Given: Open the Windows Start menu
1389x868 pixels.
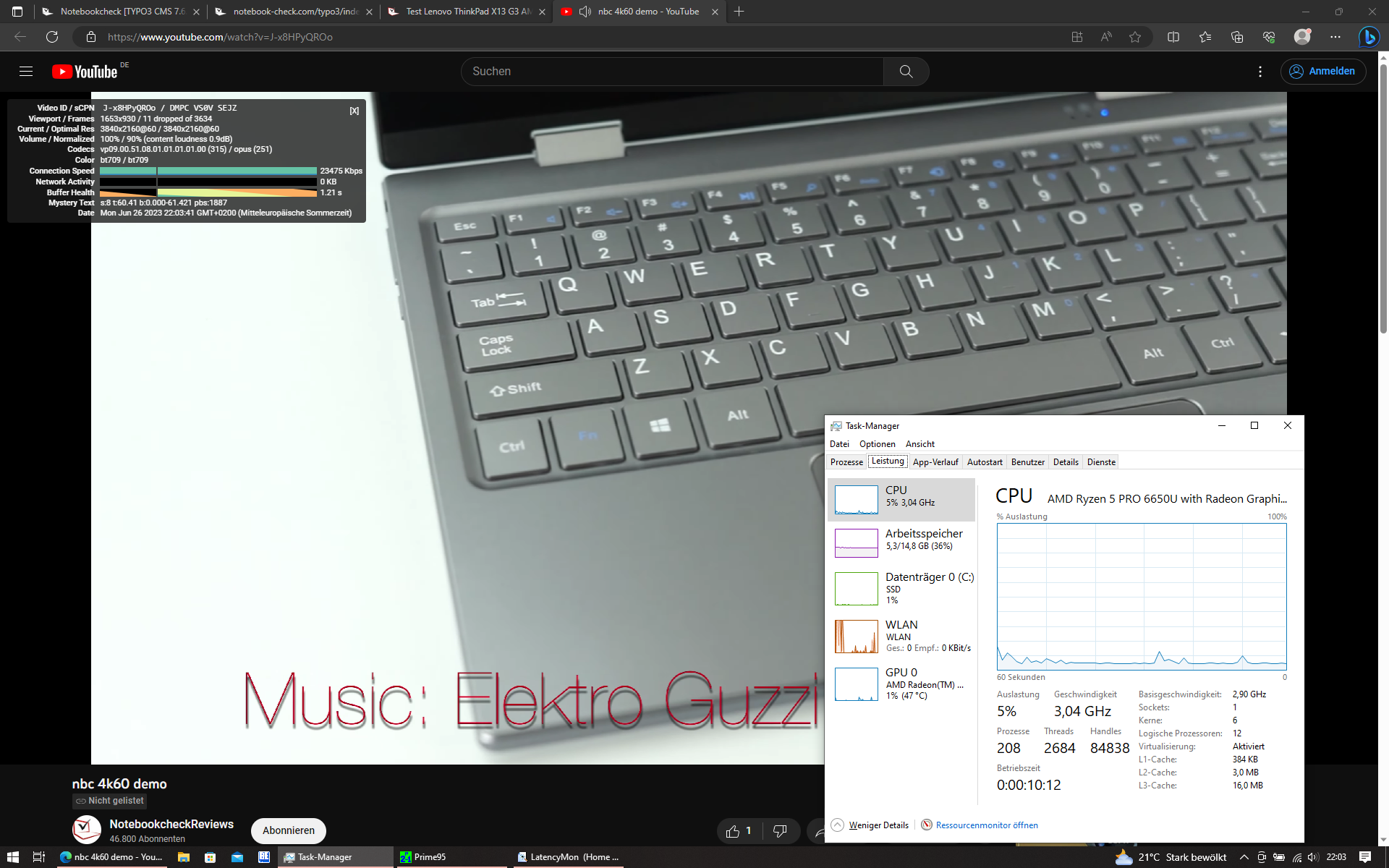Looking at the screenshot, I should point(13,857).
